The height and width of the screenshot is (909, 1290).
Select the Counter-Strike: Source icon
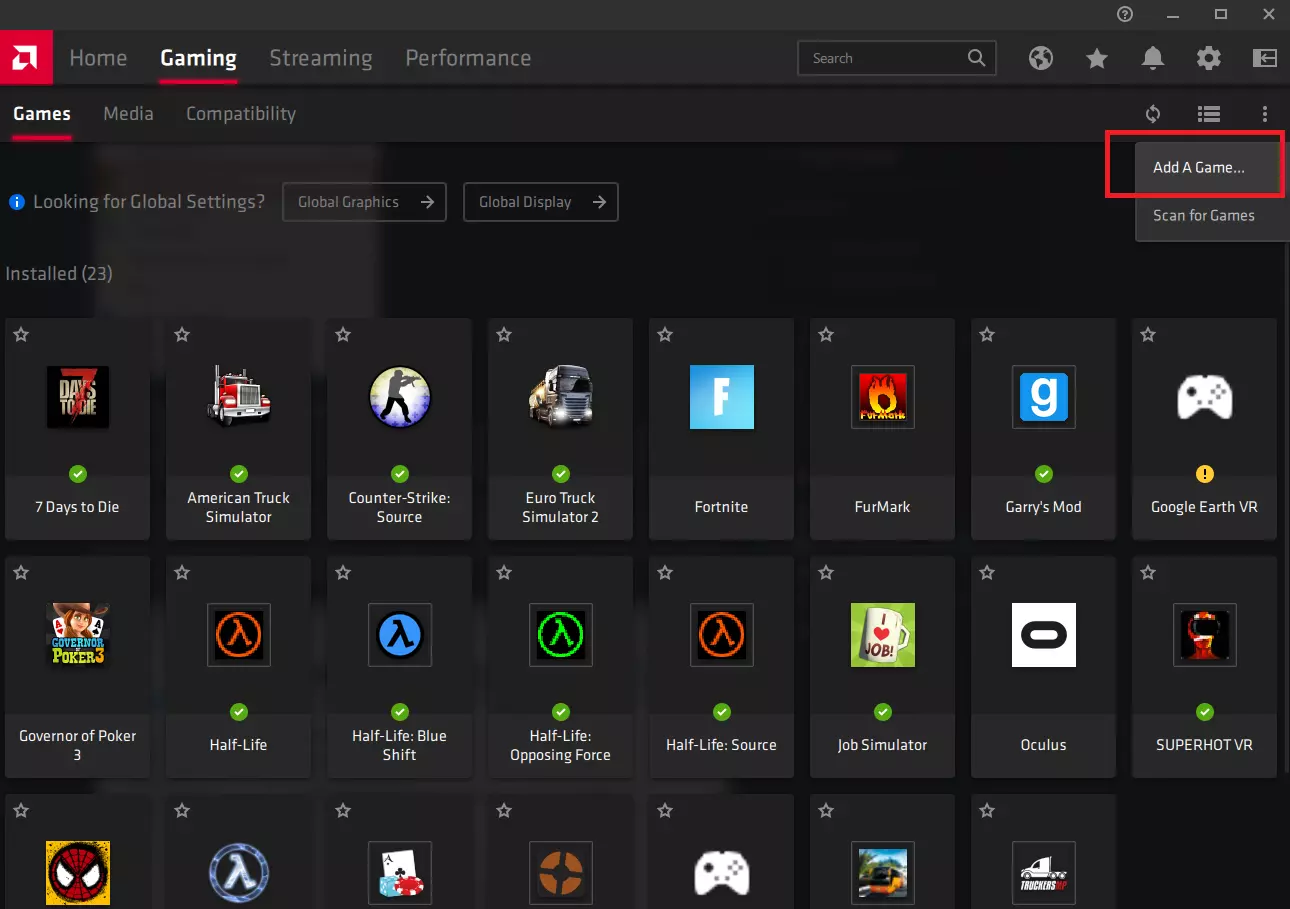(399, 397)
